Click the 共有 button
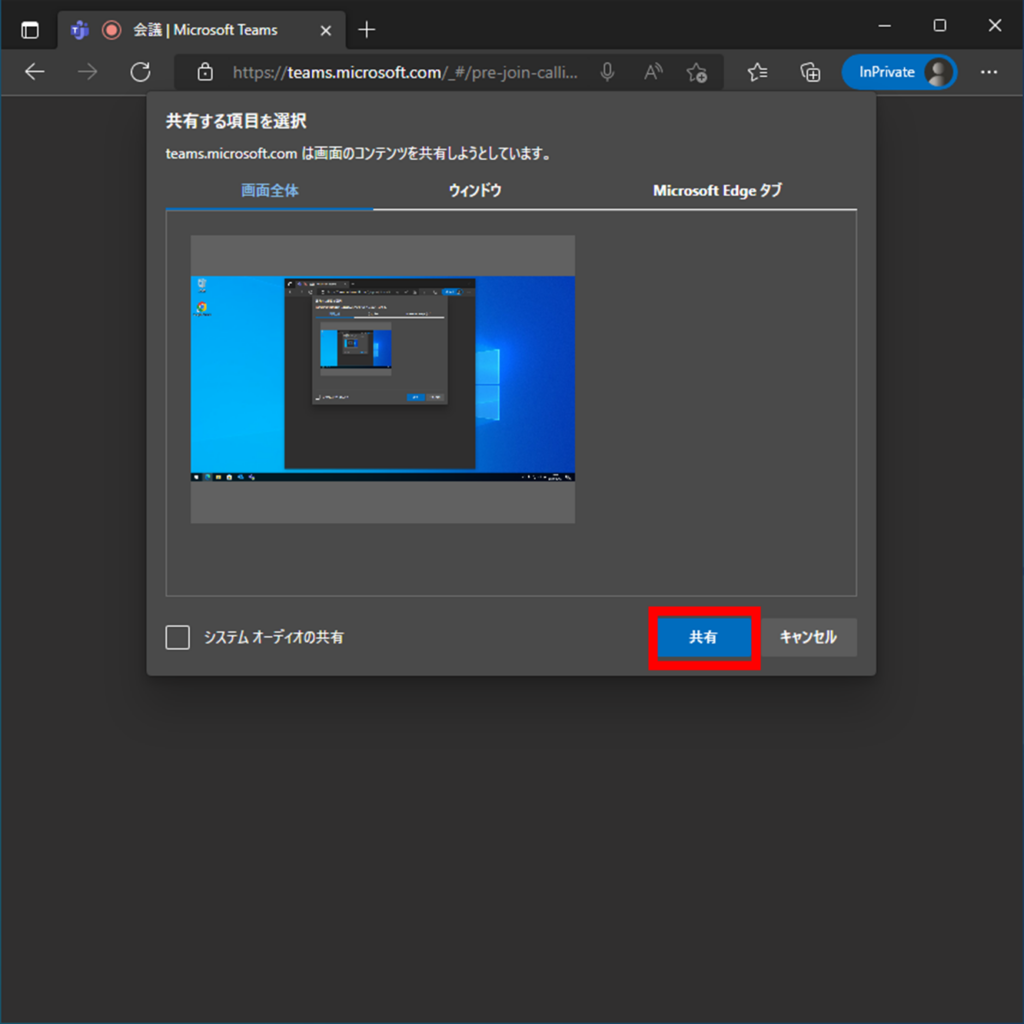 (704, 637)
